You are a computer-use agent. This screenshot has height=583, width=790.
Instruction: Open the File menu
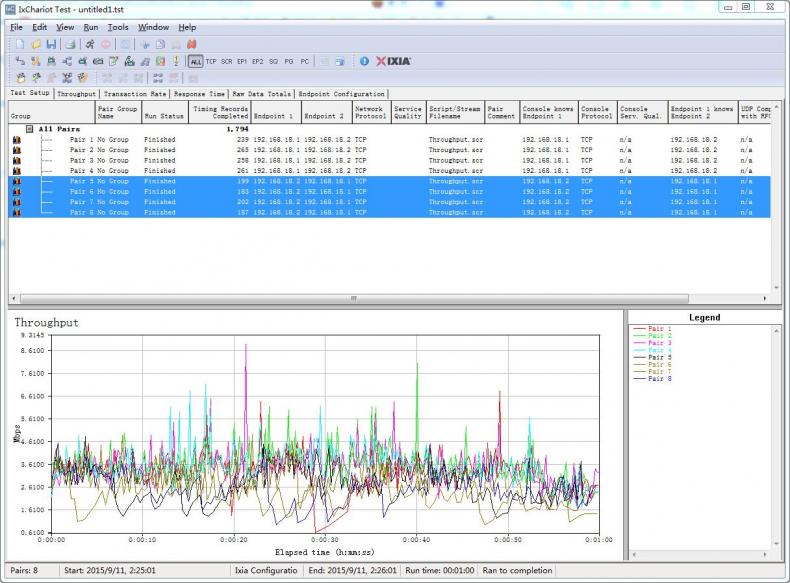[17, 27]
